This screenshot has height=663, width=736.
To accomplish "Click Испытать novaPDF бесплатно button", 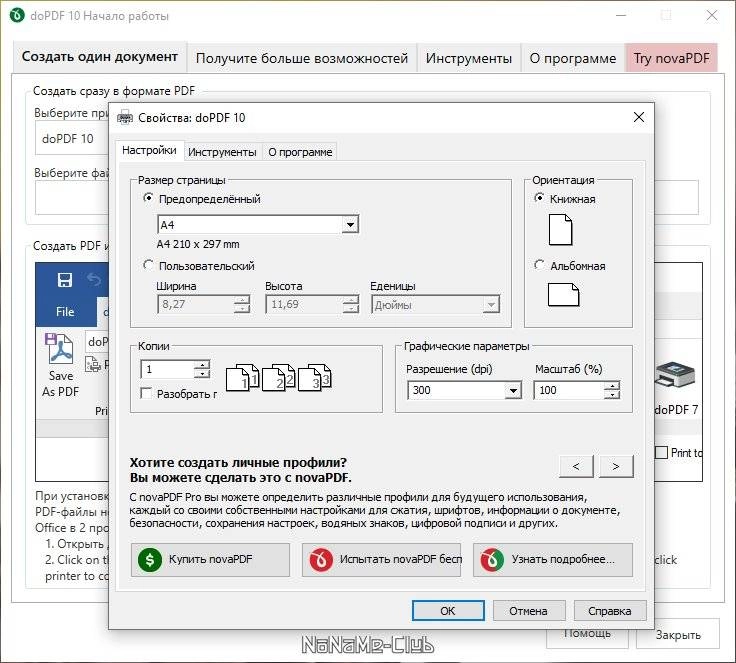I will 382,560.
